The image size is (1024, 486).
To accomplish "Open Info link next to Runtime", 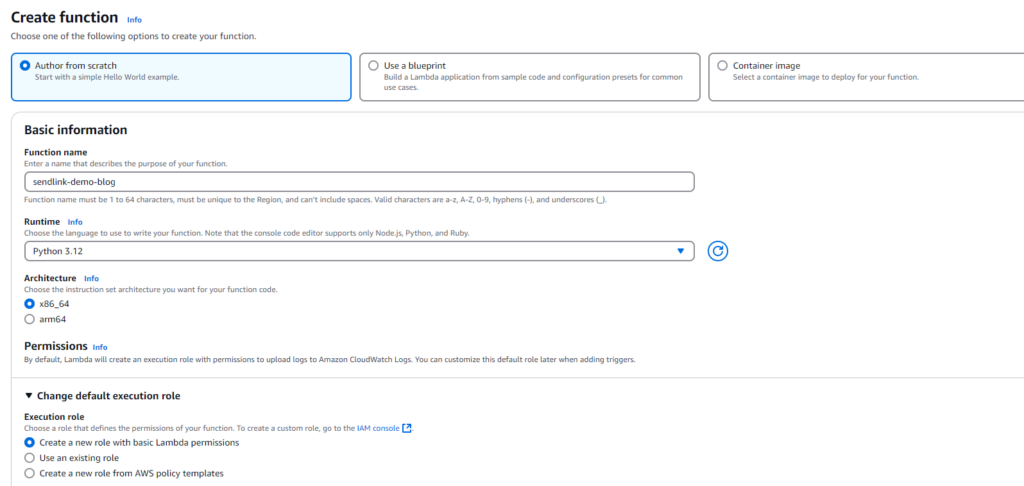I will (x=75, y=222).
